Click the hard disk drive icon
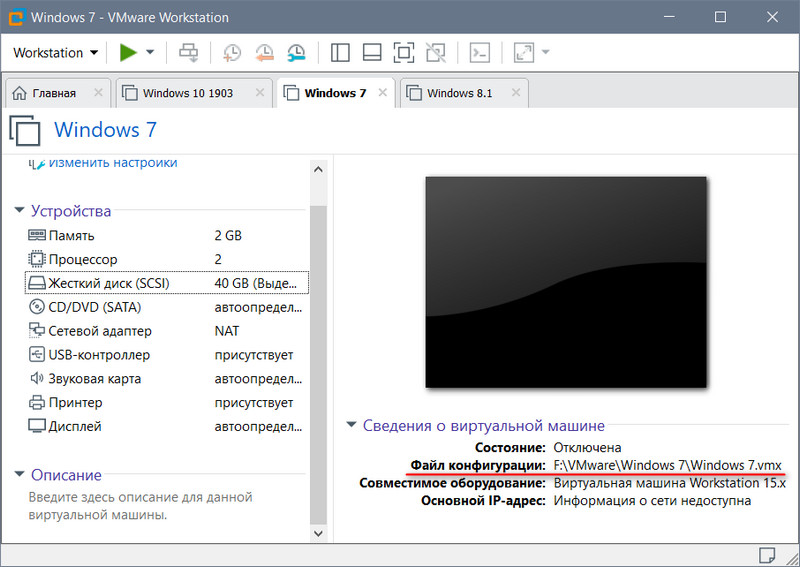 pyautogui.click(x=37, y=283)
